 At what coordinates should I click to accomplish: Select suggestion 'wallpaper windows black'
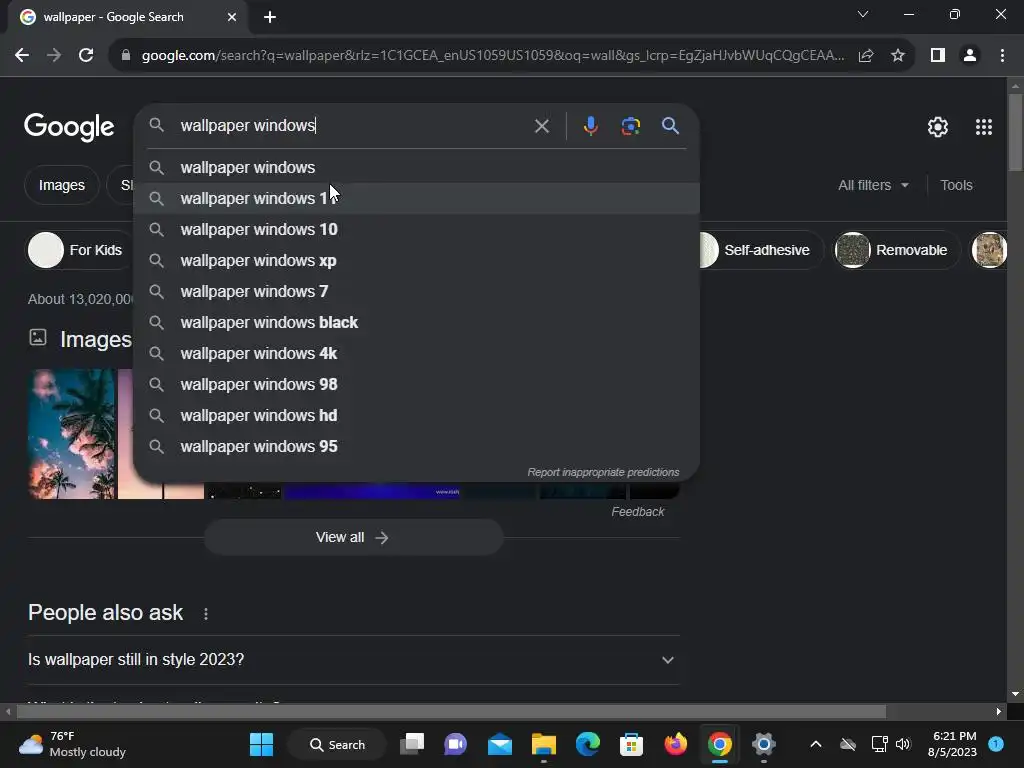(x=416, y=323)
